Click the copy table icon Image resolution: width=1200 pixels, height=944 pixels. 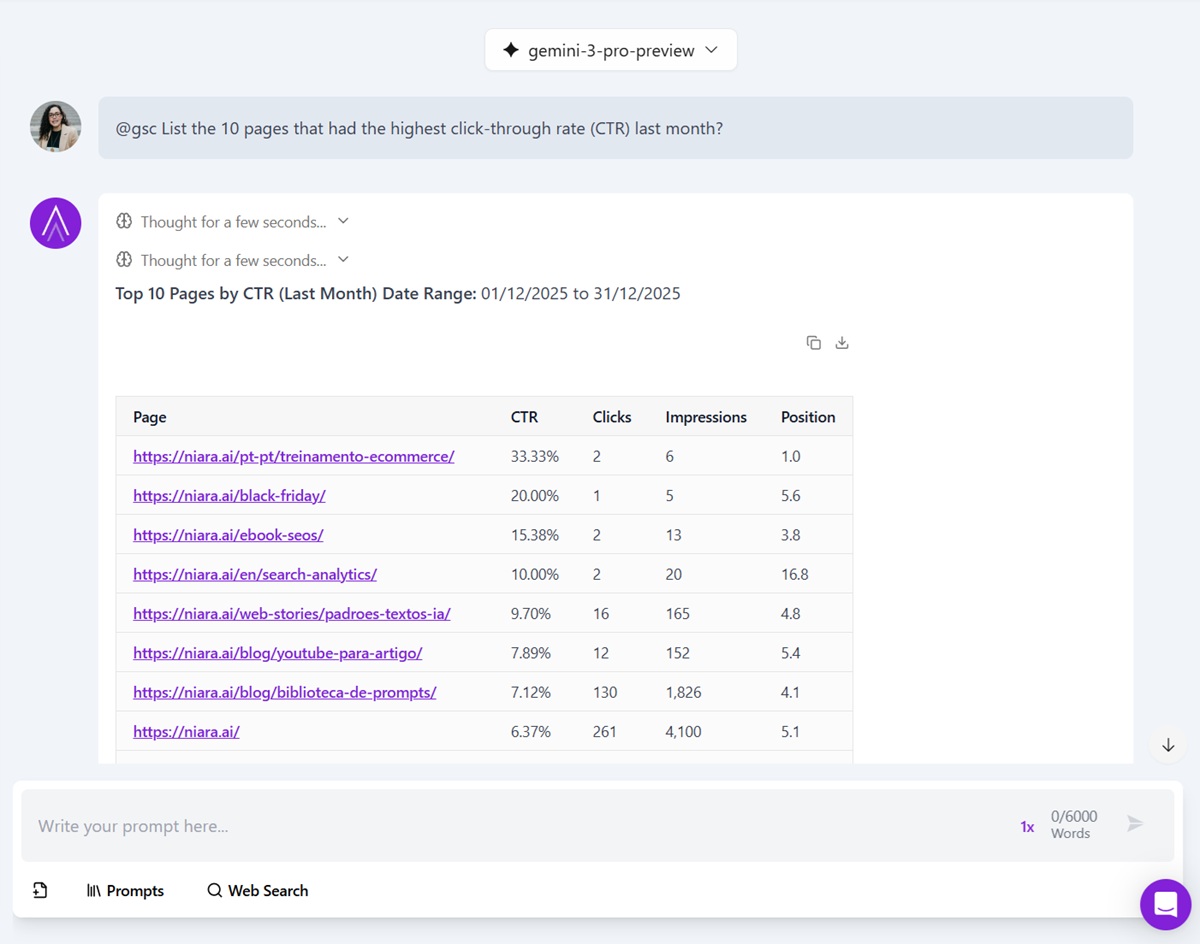point(813,343)
